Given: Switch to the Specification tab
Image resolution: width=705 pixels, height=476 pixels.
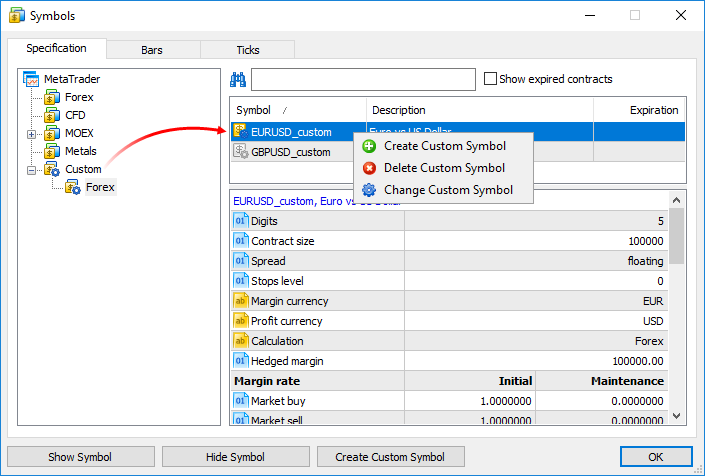Looking at the screenshot, I should point(57,48).
